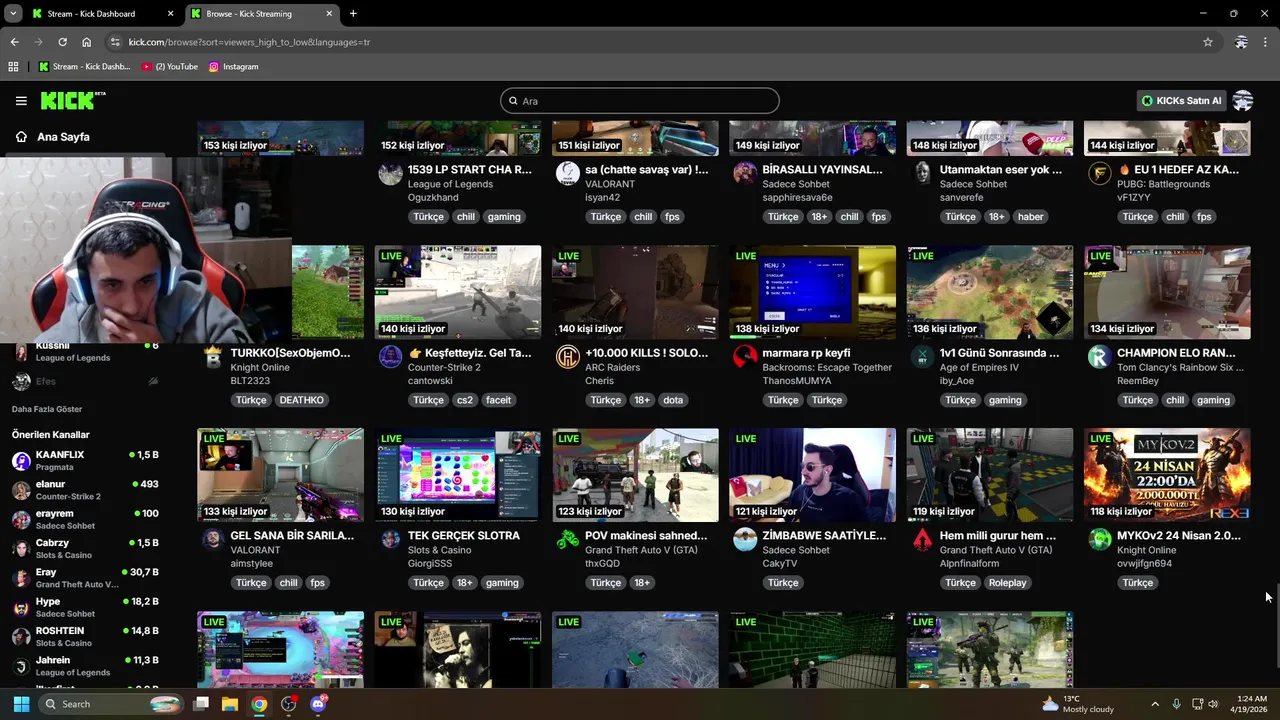Bookmark this page with star icon
Image resolution: width=1280 pixels, height=720 pixels.
[x=1207, y=42]
